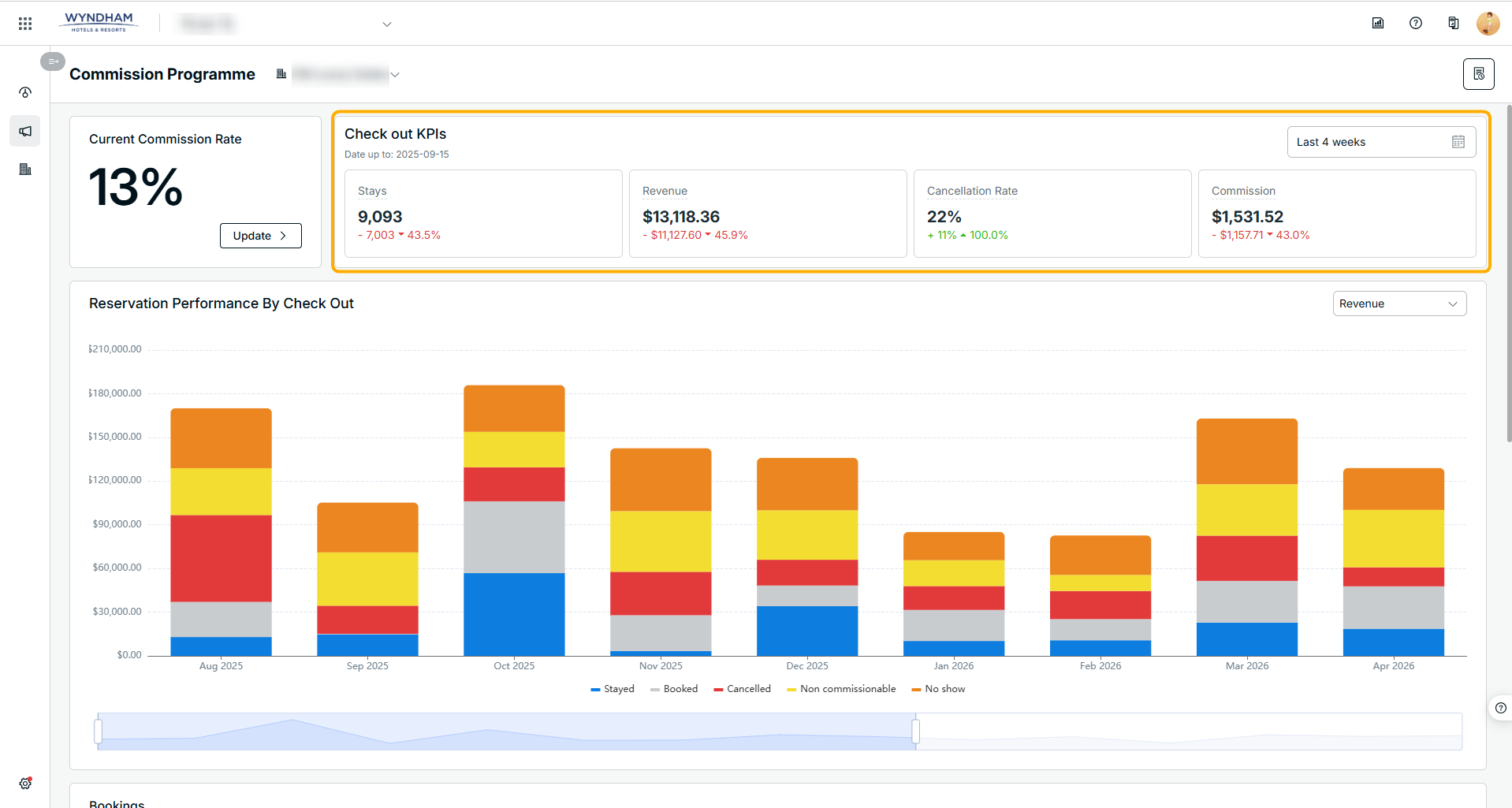Open the calendar icon in Last 4 weeks
1512x808 pixels.
(1458, 142)
